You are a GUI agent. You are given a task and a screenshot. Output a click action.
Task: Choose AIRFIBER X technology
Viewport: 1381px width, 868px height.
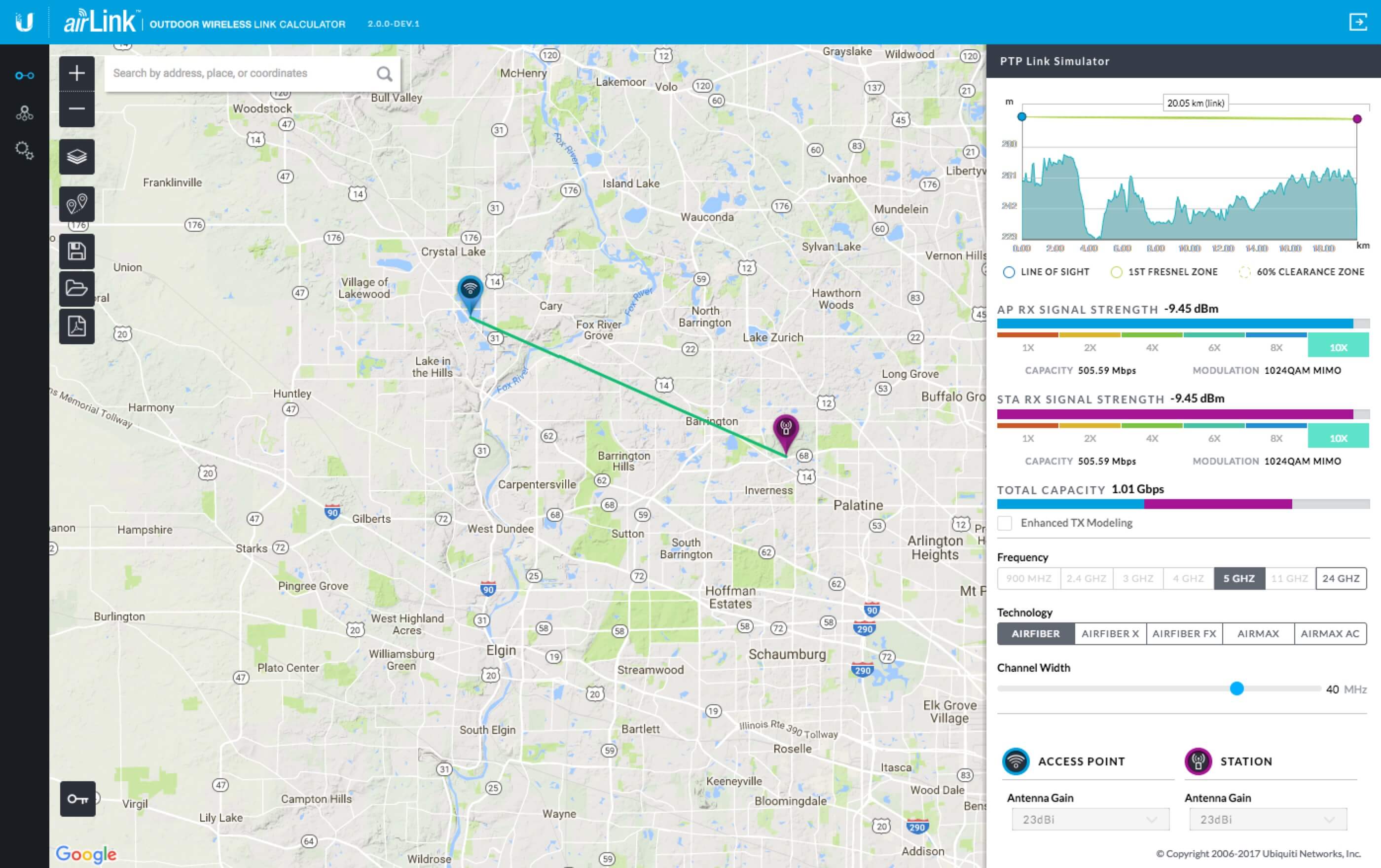tap(1110, 634)
